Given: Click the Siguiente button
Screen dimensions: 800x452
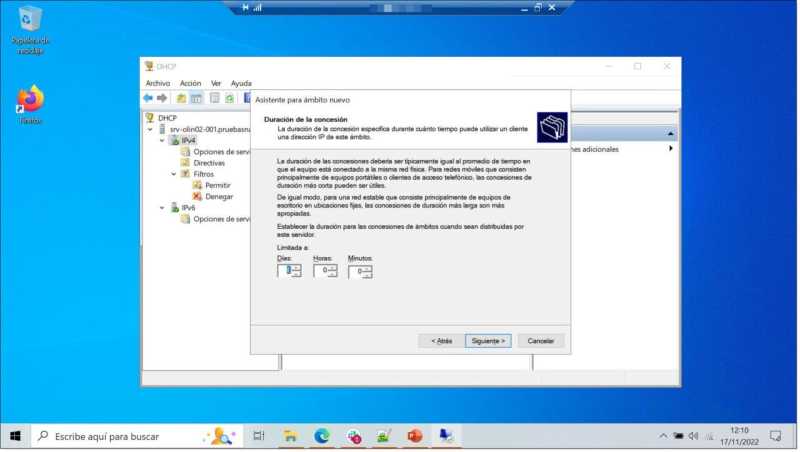Looking at the screenshot, I should pos(488,341).
